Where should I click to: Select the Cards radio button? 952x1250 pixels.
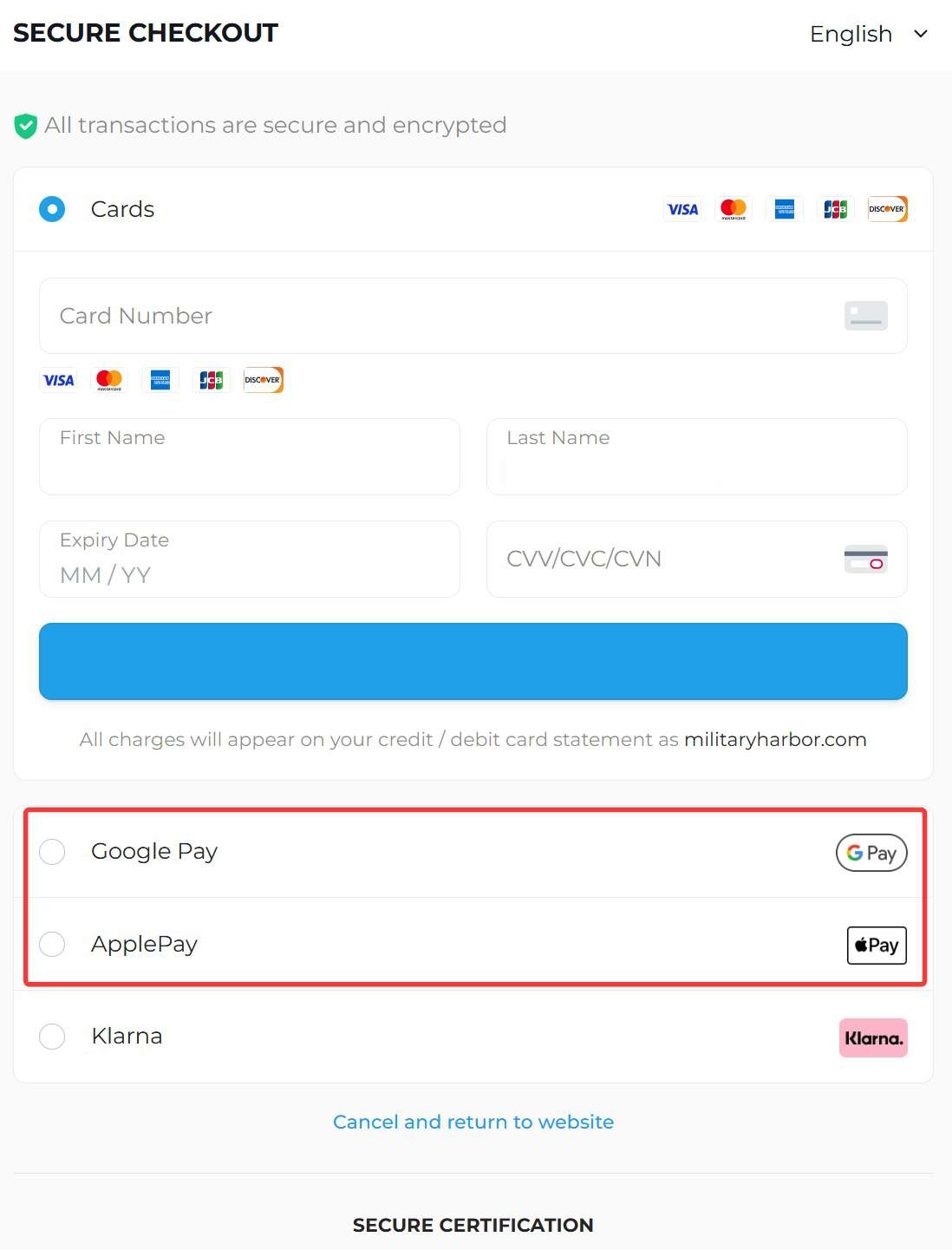click(x=52, y=209)
